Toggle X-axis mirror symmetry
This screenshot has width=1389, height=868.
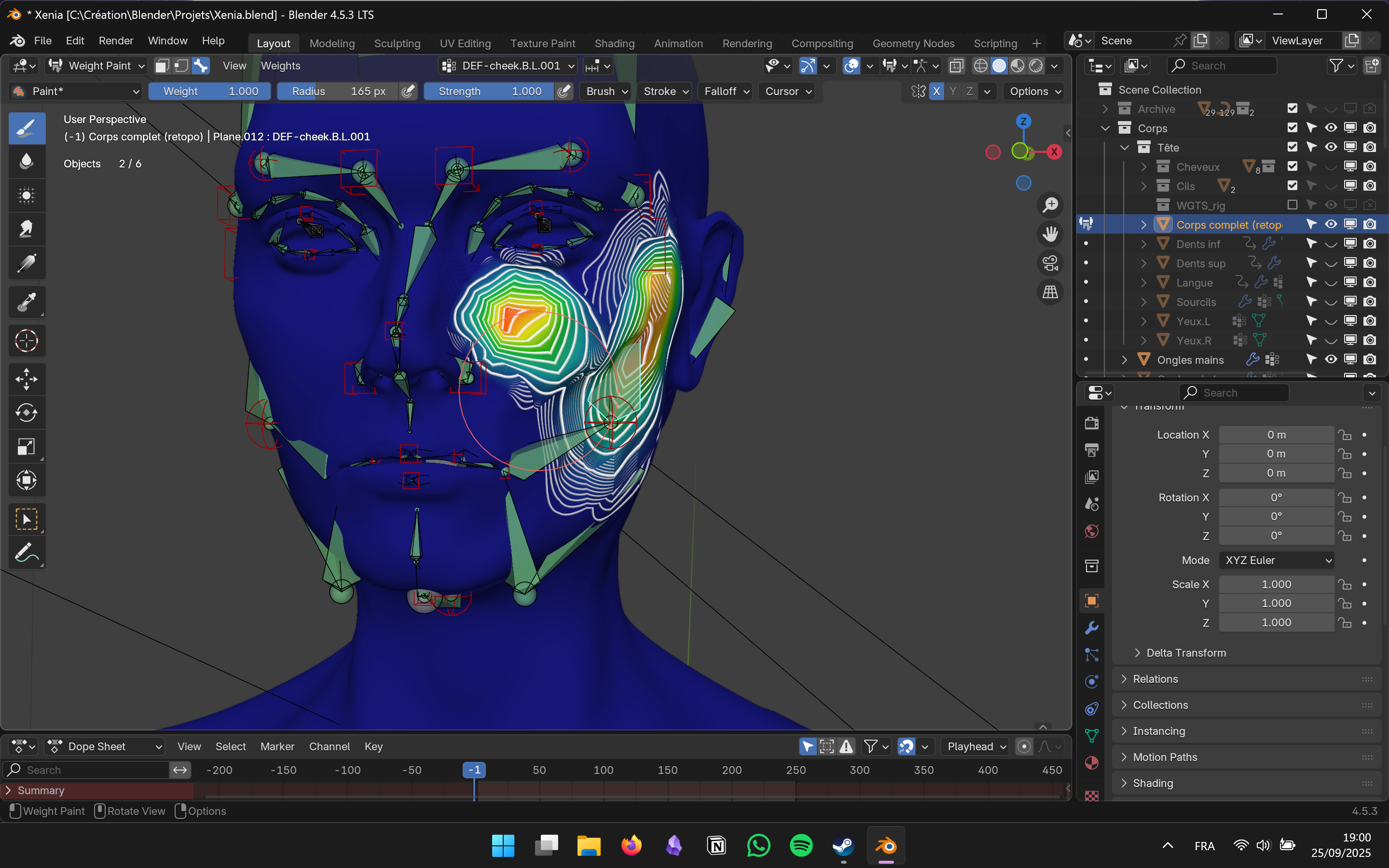pyautogui.click(x=937, y=91)
